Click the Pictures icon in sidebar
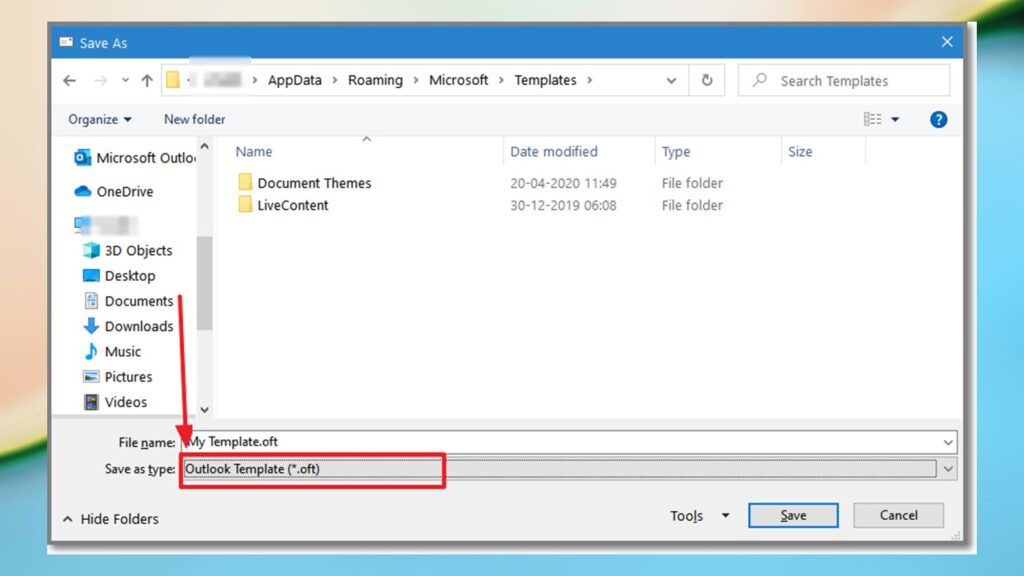Viewport: 1024px width, 576px height. pos(91,377)
